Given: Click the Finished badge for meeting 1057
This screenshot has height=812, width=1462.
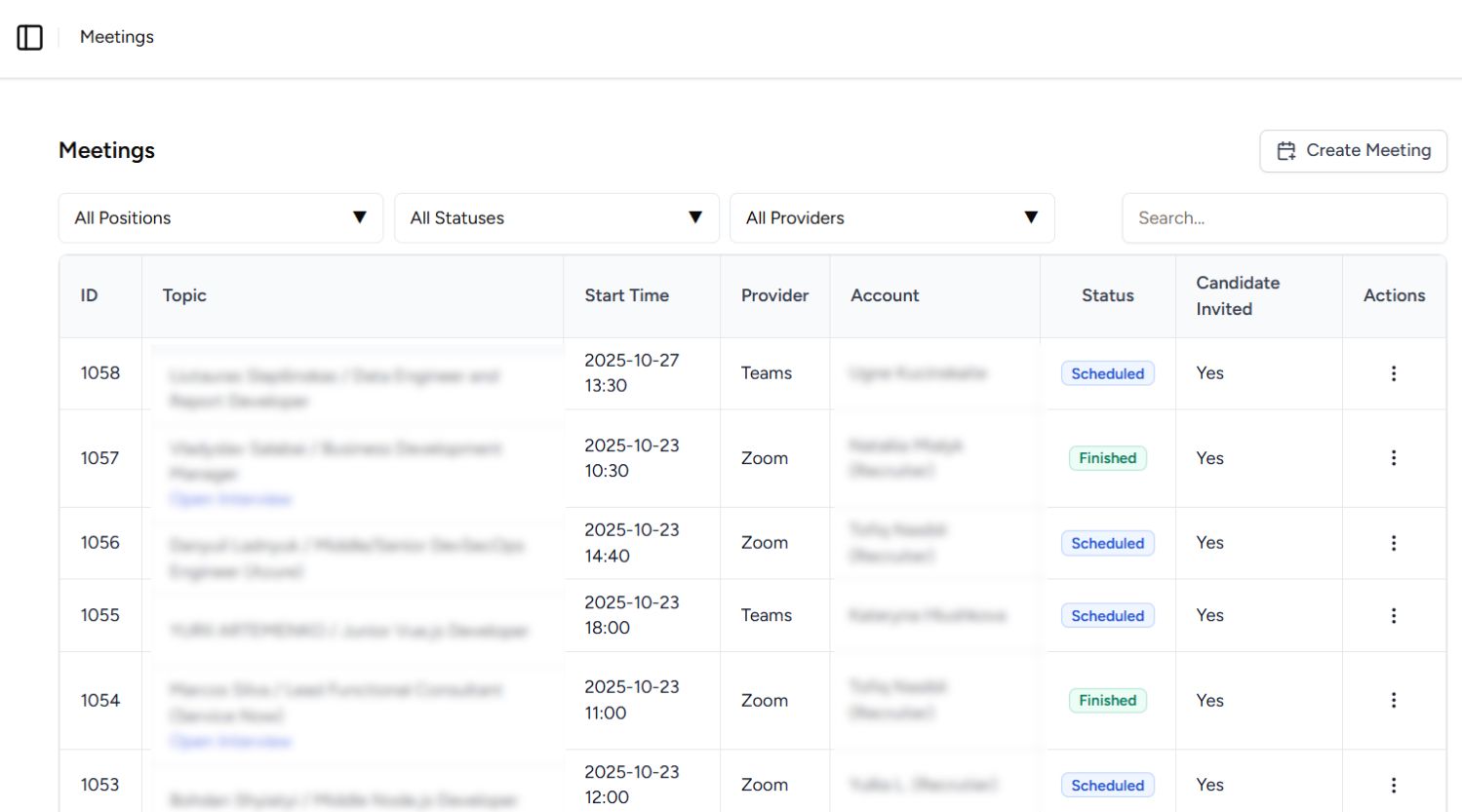Looking at the screenshot, I should pos(1107,458).
